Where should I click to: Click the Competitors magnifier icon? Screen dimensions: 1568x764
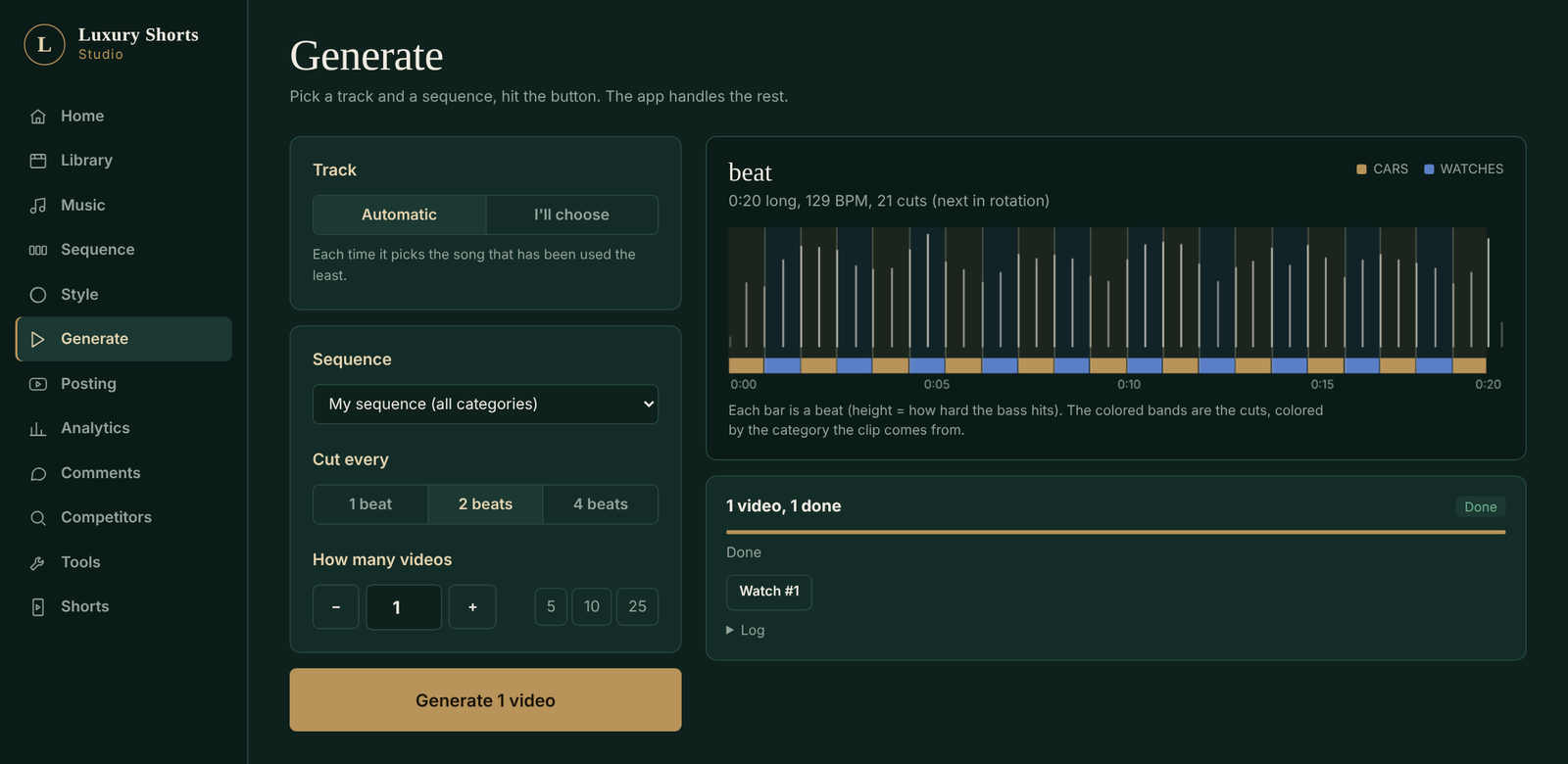(38, 517)
